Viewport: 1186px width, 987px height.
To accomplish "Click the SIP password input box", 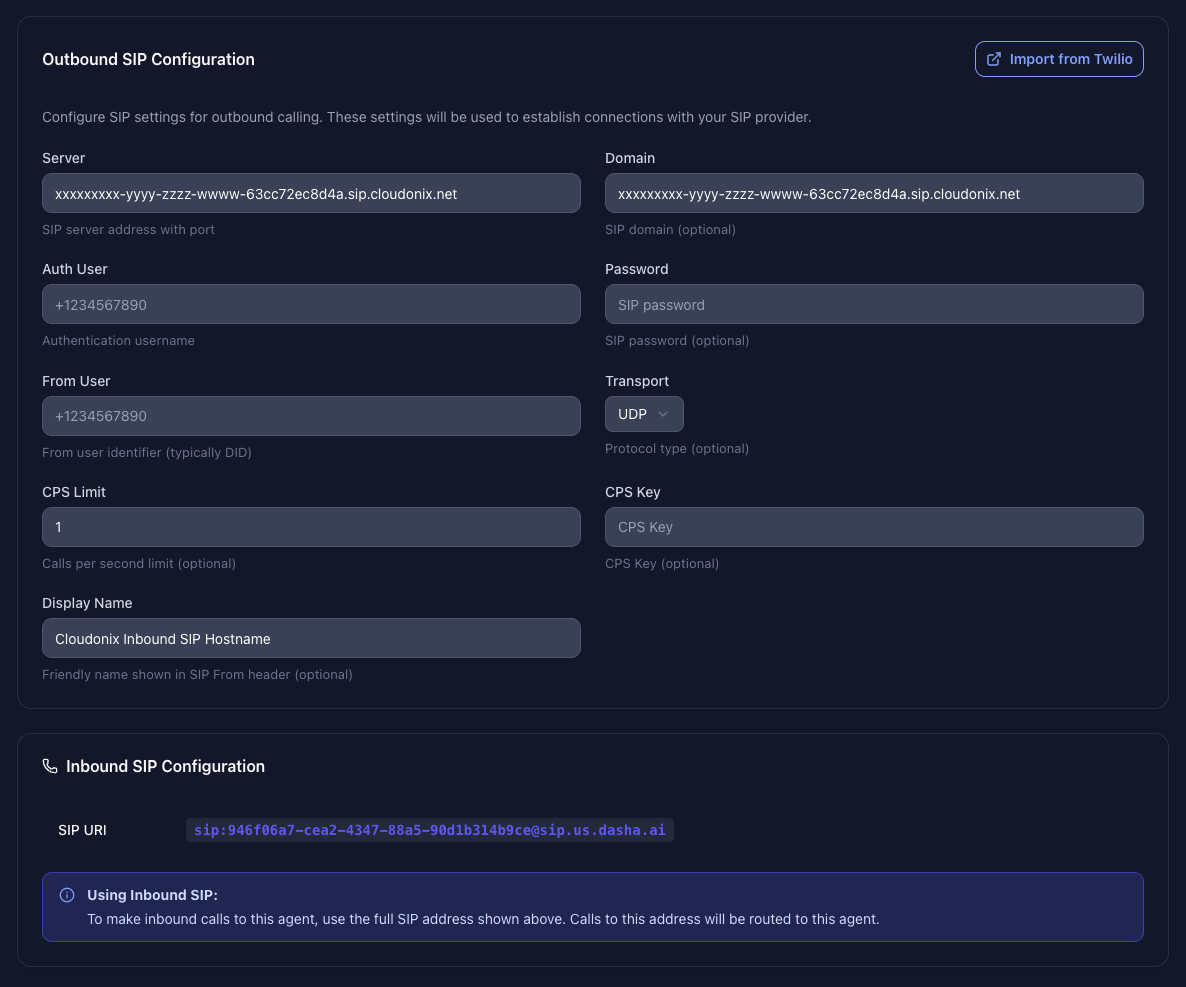I will pos(874,304).
